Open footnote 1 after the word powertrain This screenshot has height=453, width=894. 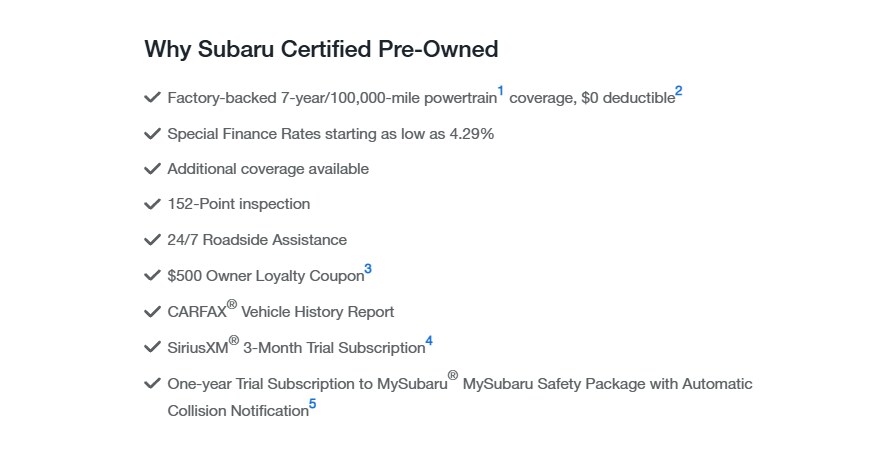(501, 92)
